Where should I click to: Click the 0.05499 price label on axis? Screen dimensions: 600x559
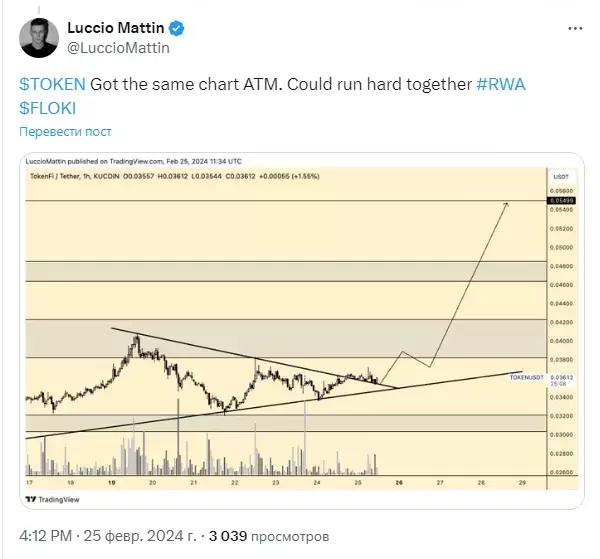coord(561,200)
